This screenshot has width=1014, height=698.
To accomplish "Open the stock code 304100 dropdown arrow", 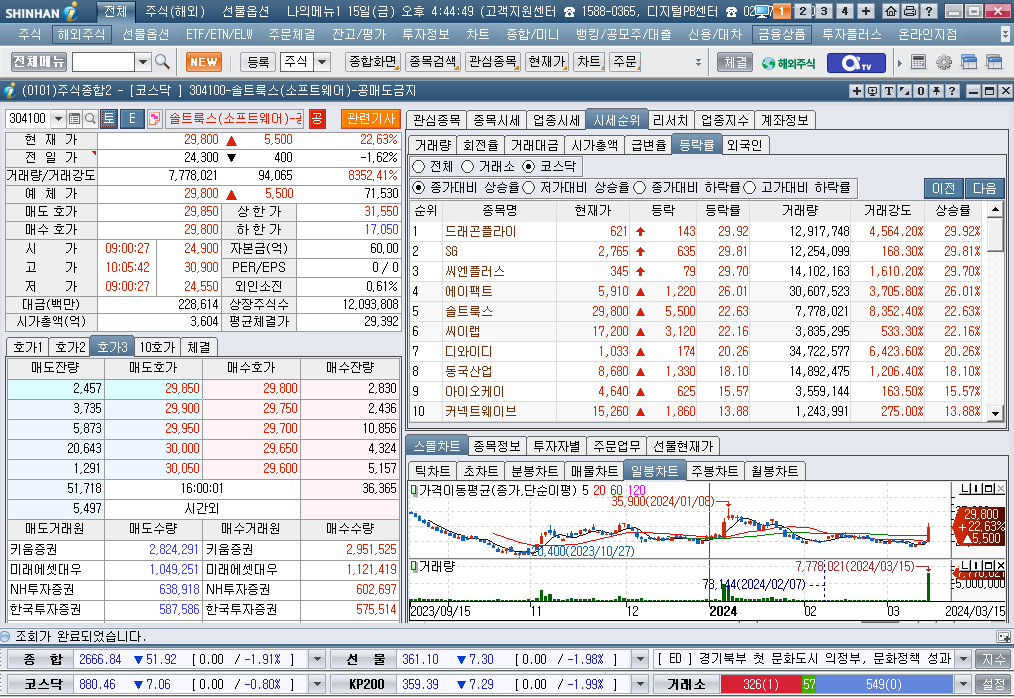I will [x=58, y=118].
